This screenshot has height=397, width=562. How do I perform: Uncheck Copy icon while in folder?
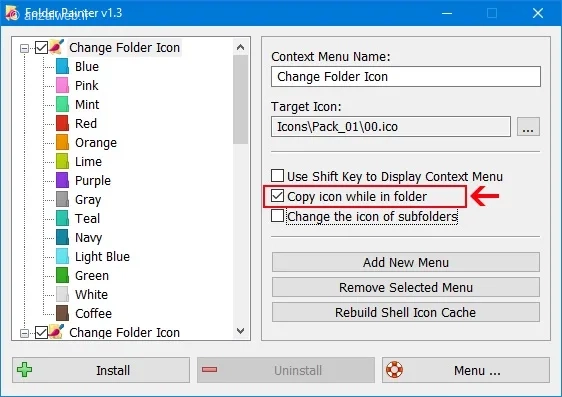(277, 196)
